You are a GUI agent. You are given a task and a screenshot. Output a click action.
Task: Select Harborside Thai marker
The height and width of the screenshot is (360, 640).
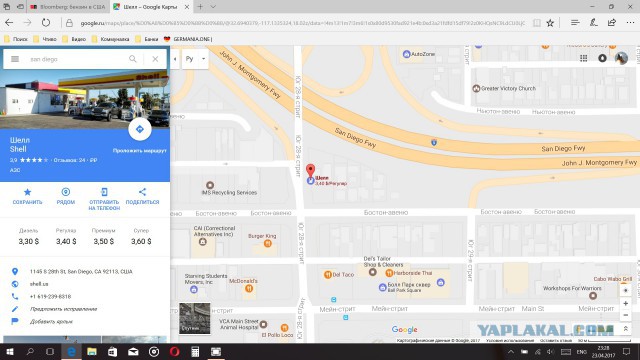click(x=389, y=273)
